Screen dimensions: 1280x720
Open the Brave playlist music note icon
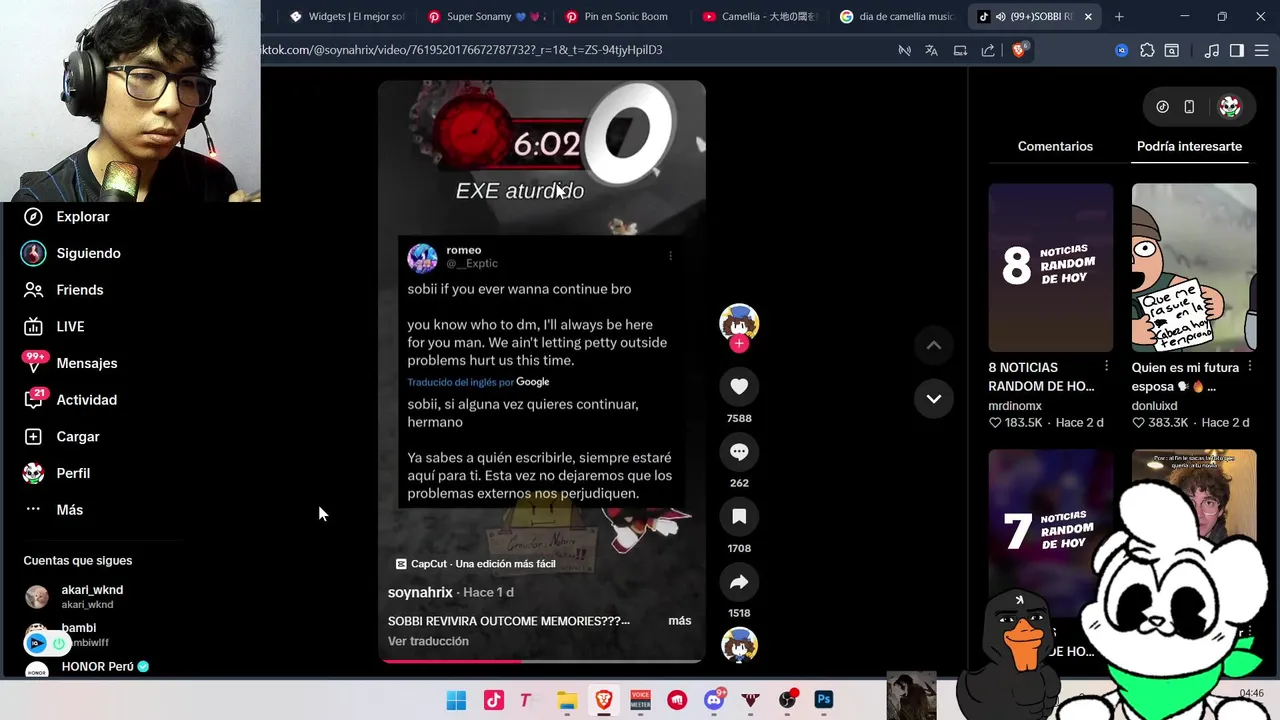1212,51
